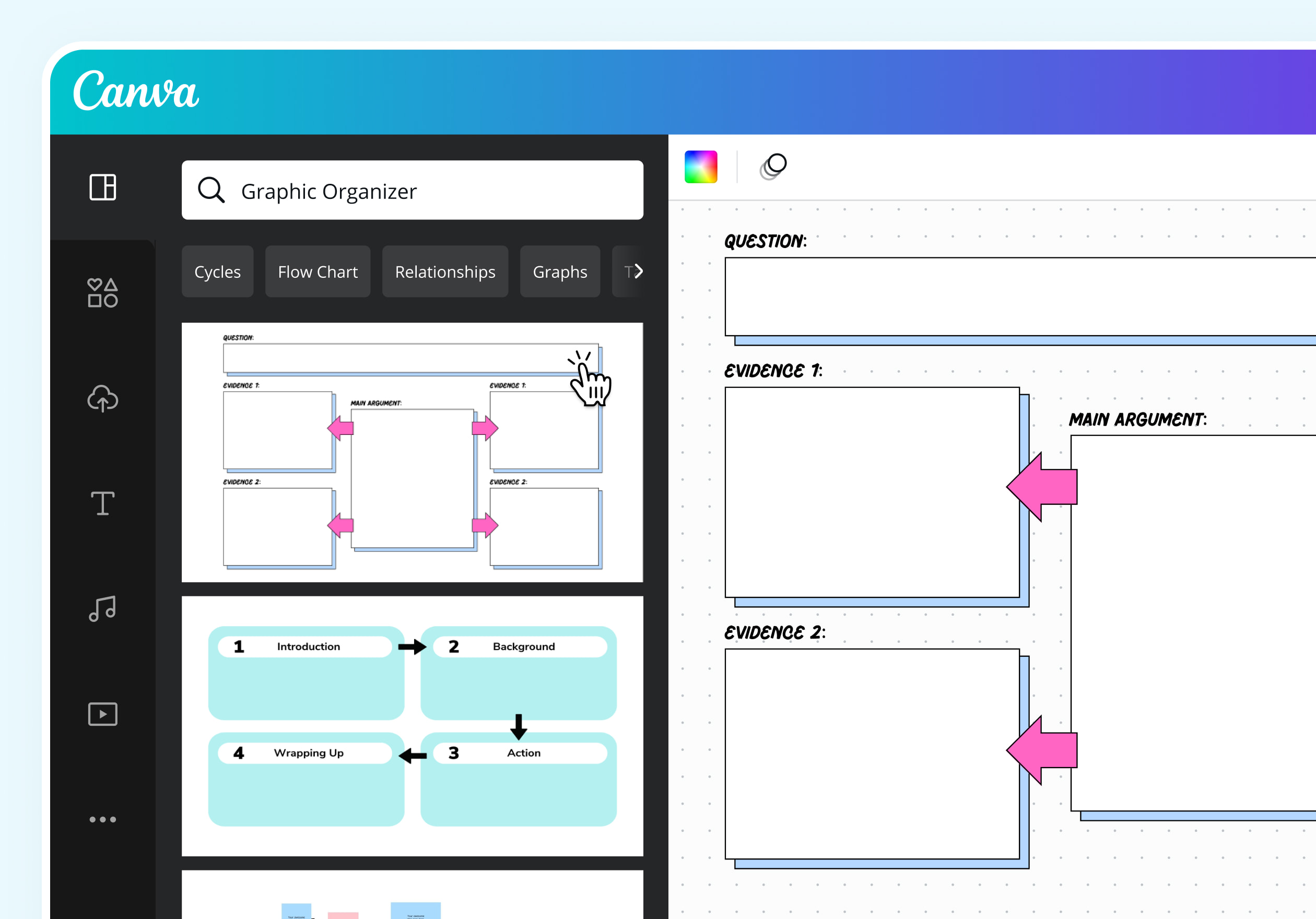Screen dimensions: 1316x919
Task: Open the Audio panel
Action: 102,608
